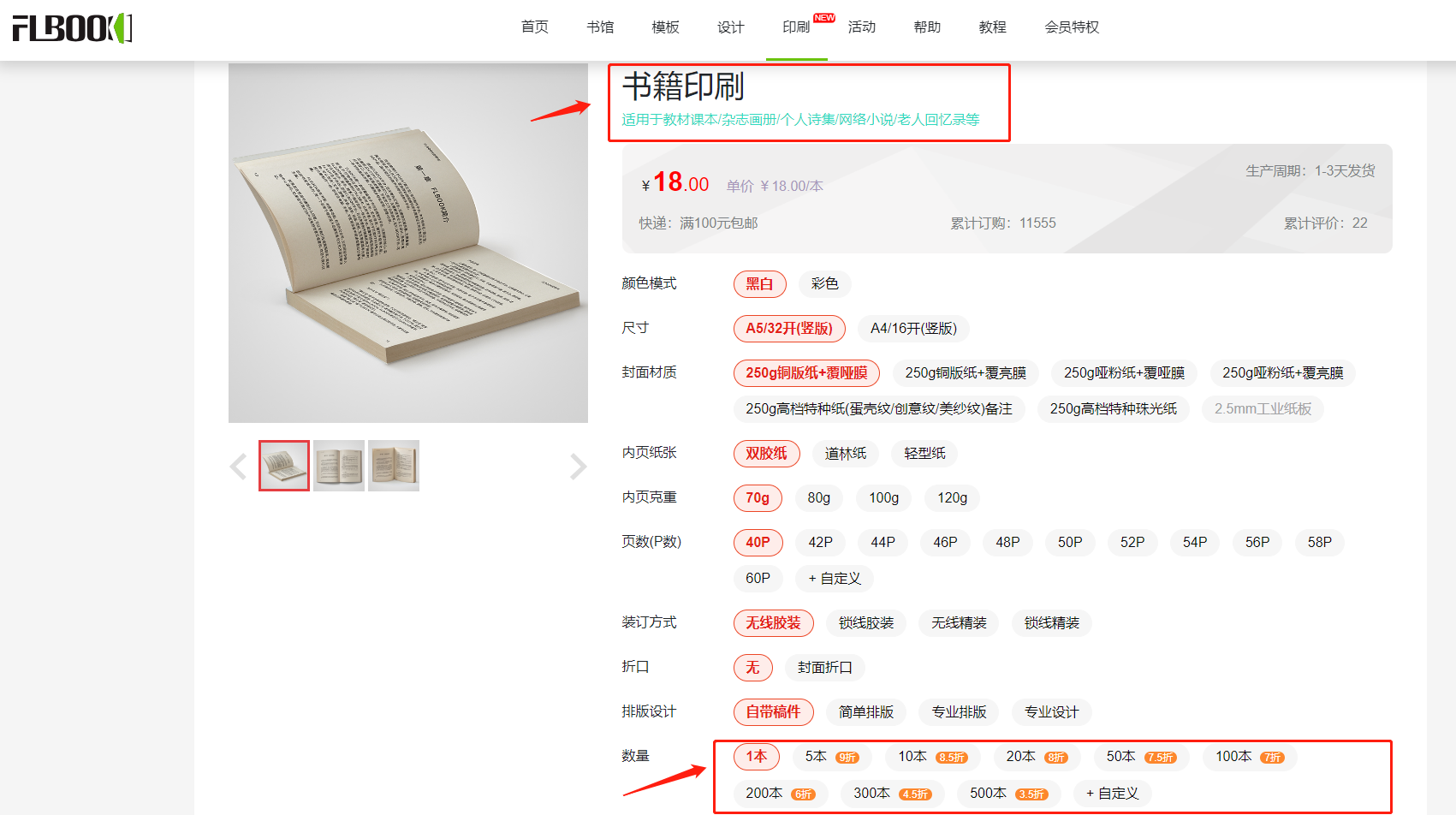This screenshot has width=1456, height=815.
Task: Select layout 专业排版
Action: point(960,712)
